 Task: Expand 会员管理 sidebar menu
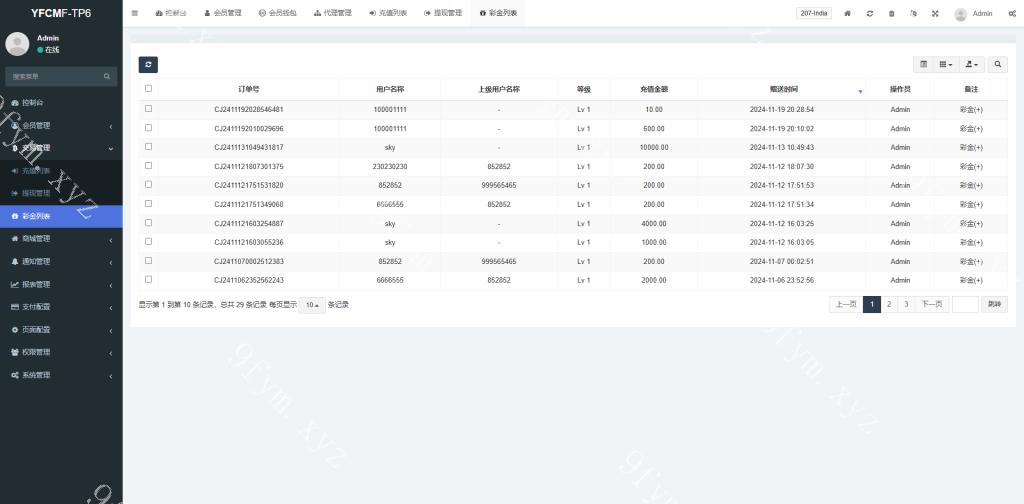point(61,125)
